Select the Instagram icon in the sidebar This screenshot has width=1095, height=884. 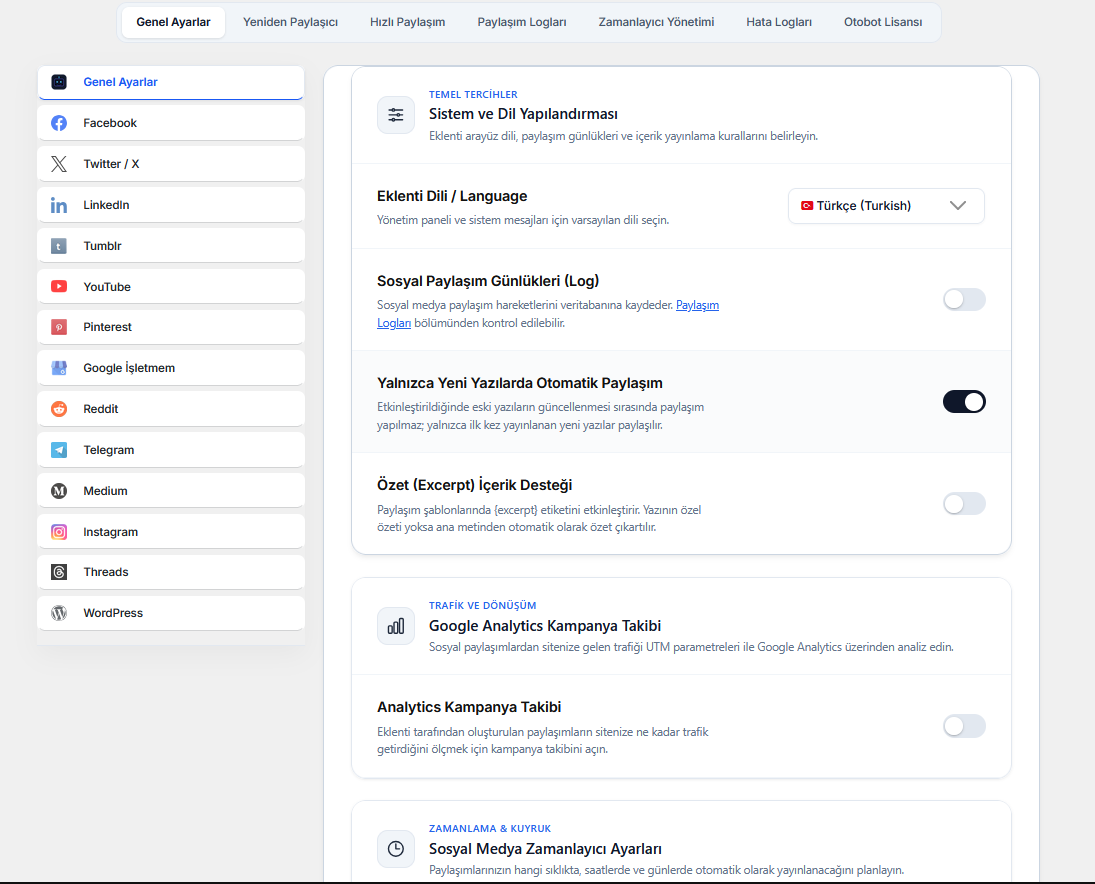[59, 532]
